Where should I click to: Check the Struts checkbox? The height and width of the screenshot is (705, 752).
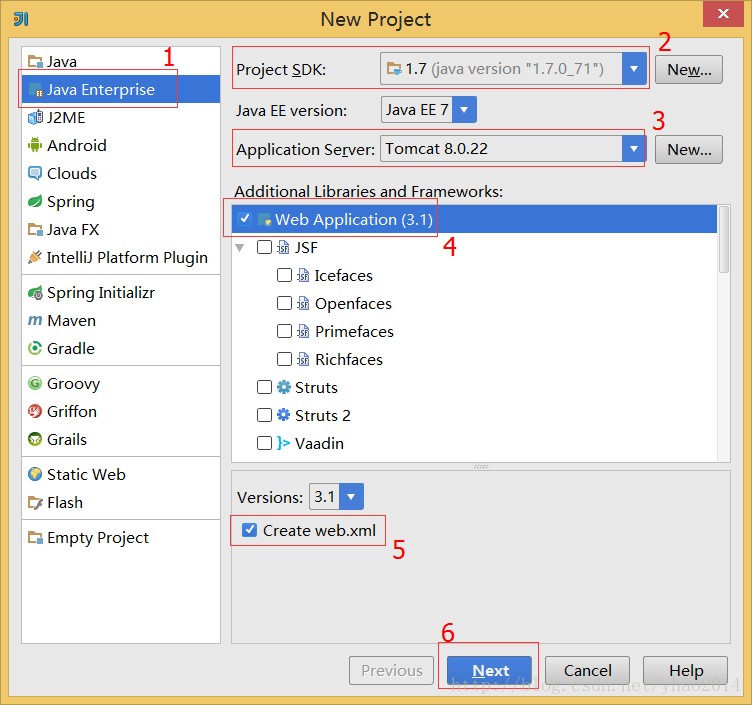tap(264, 387)
